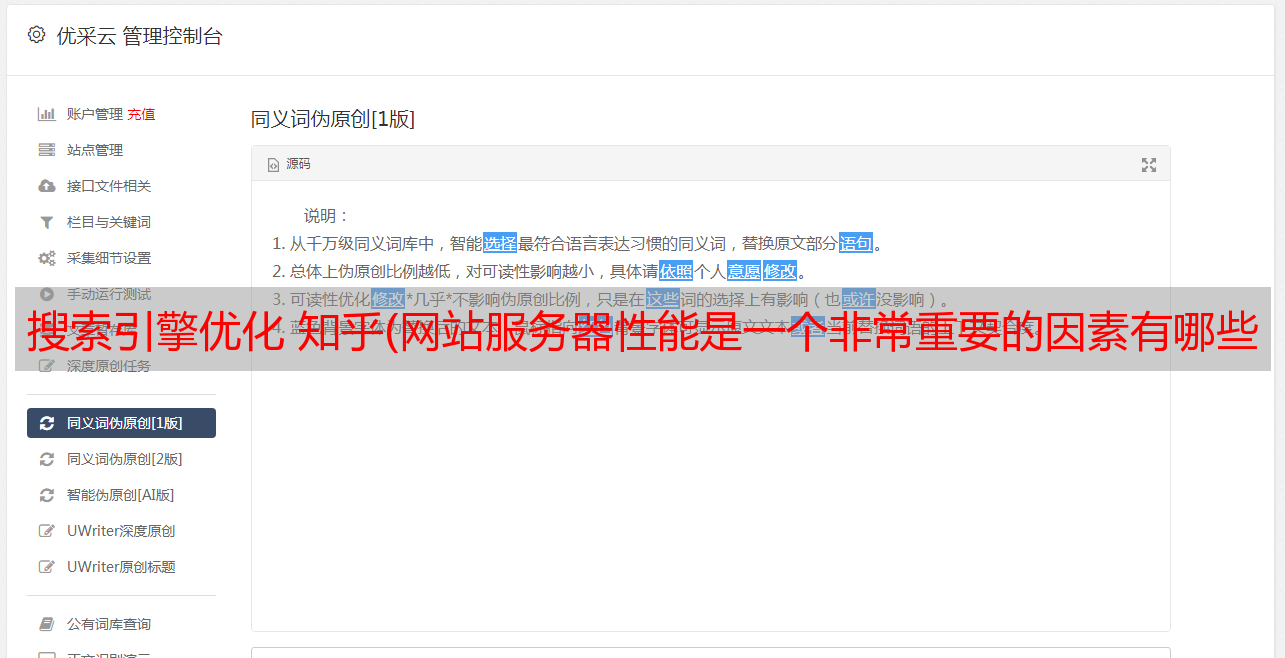Toggle fullscreen editor expand icon
The width and height of the screenshot is (1285, 658).
[1149, 165]
